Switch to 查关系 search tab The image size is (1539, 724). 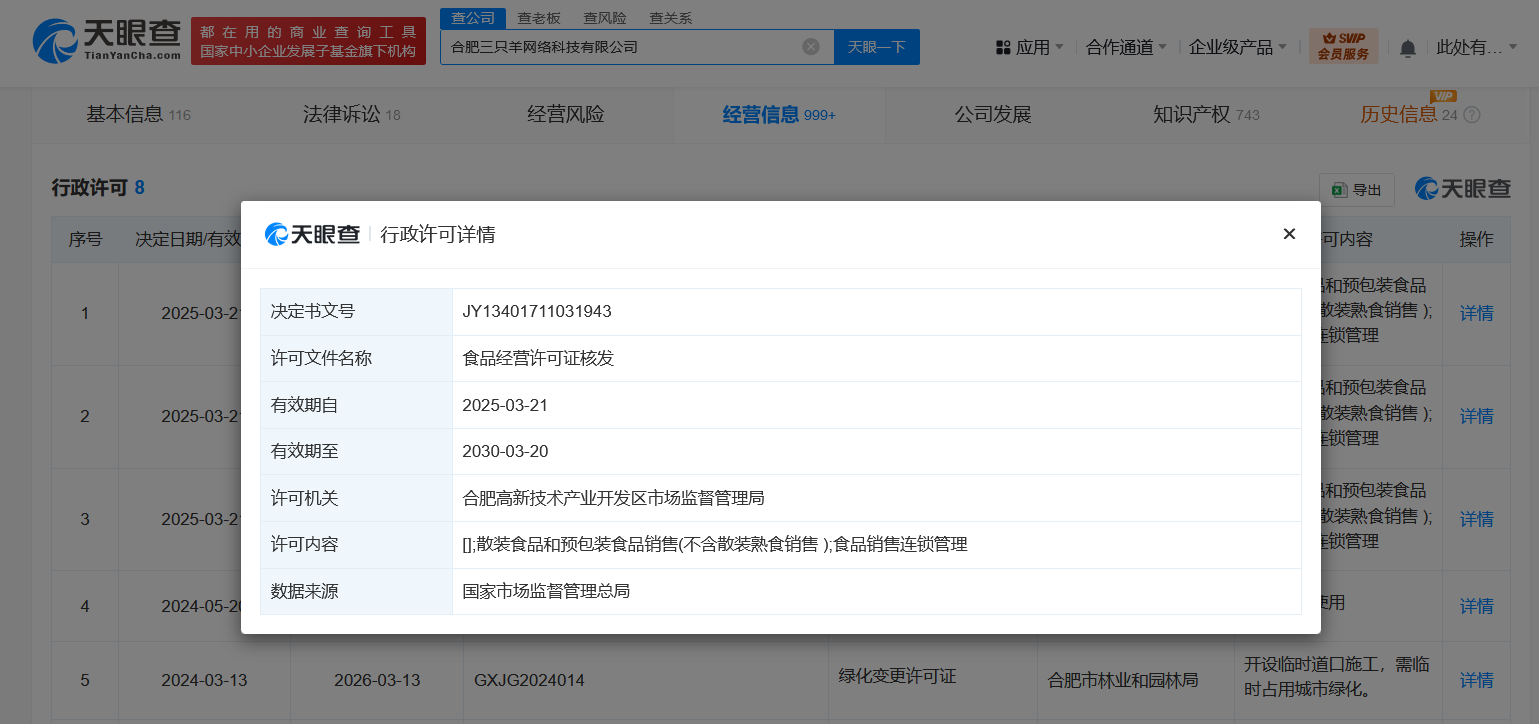click(x=670, y=18)
